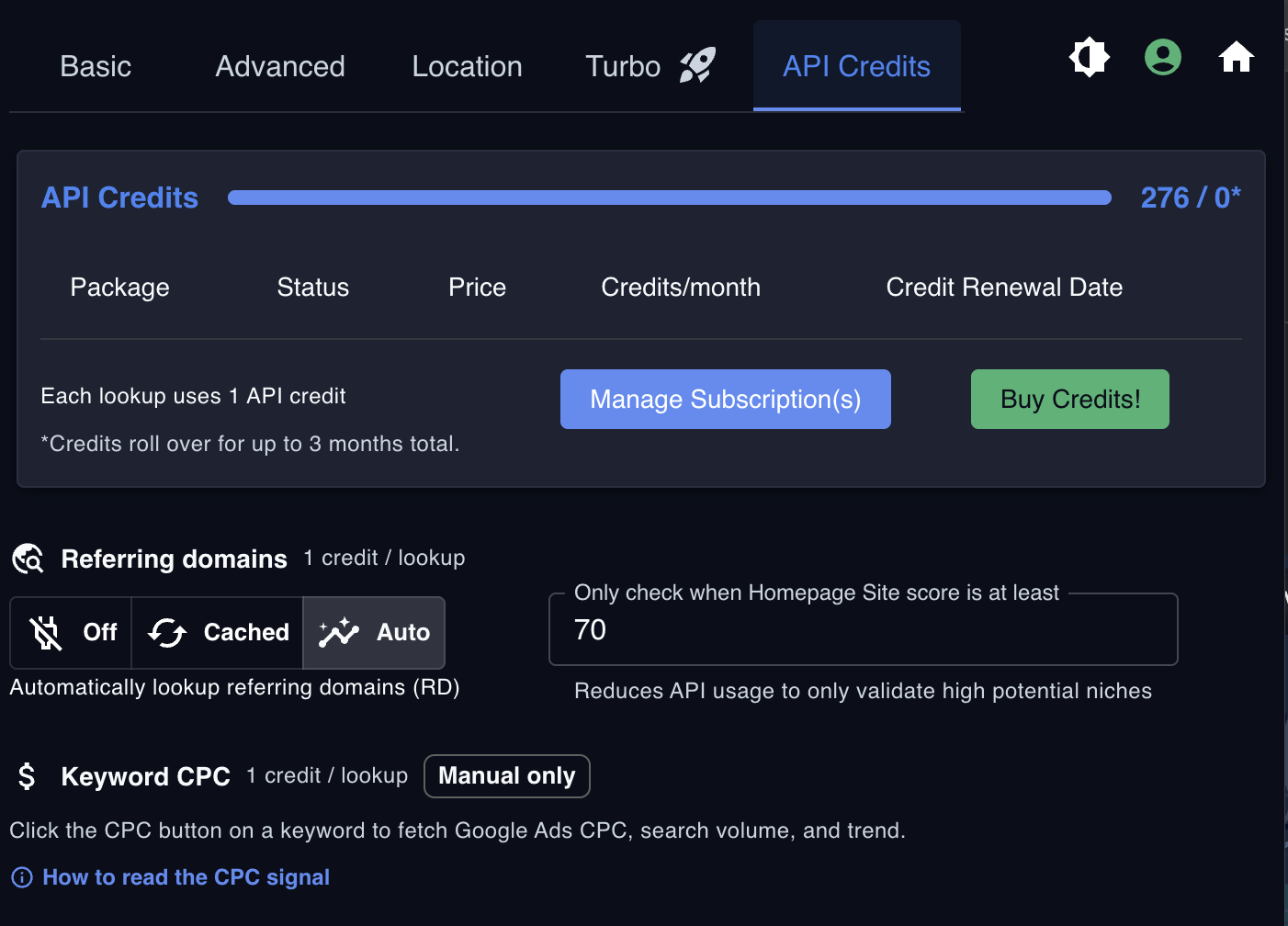Click the 276 / 0* credits counter

point(1191,198)
